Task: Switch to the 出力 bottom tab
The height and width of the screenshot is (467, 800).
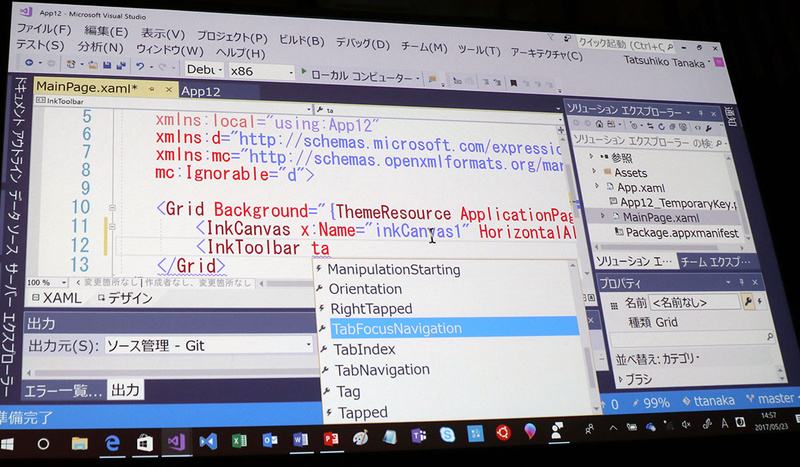Action: (125, 390)
